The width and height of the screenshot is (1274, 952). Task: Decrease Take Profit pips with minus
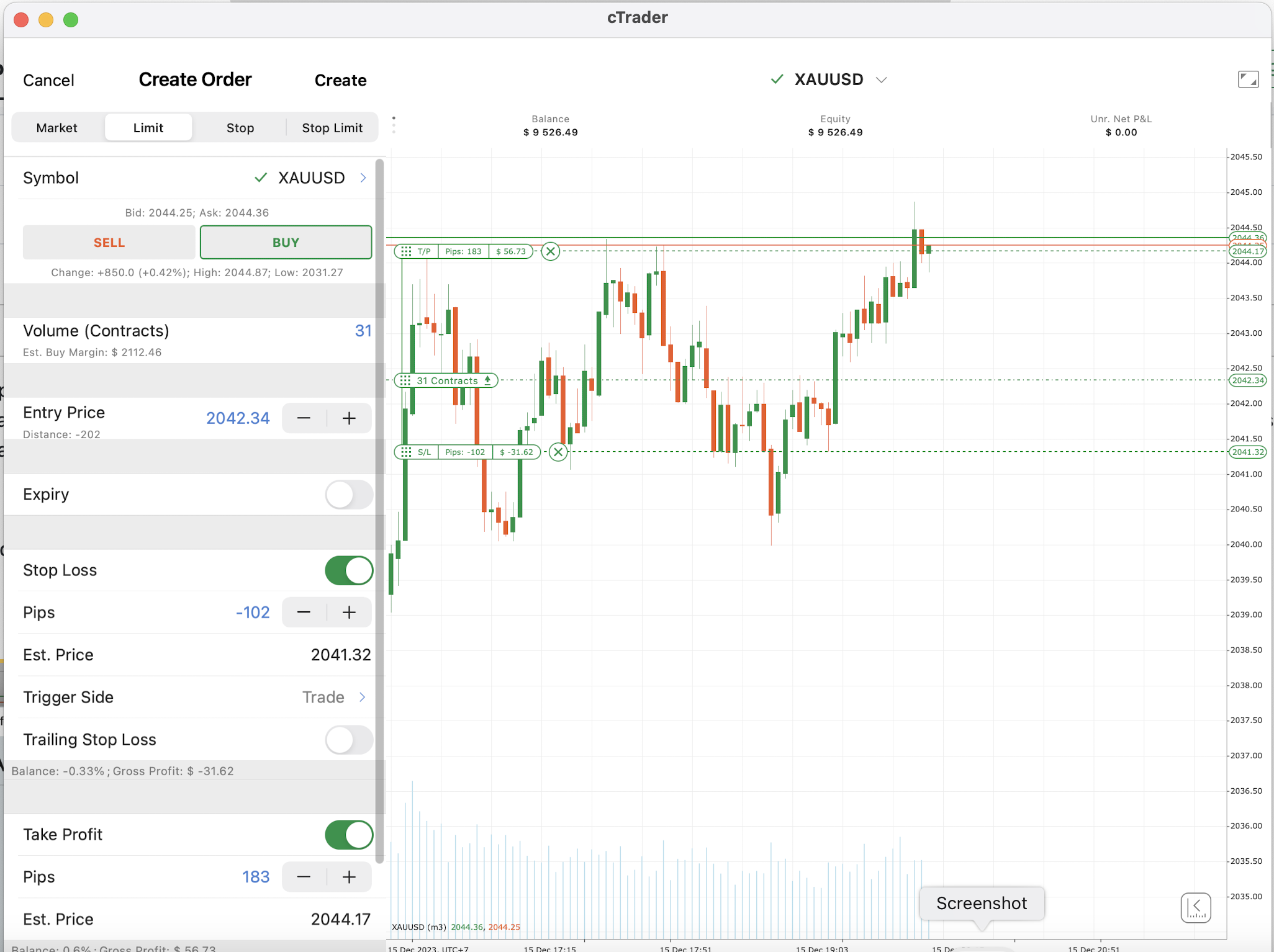pyautogui.click(x=304, y=877)
